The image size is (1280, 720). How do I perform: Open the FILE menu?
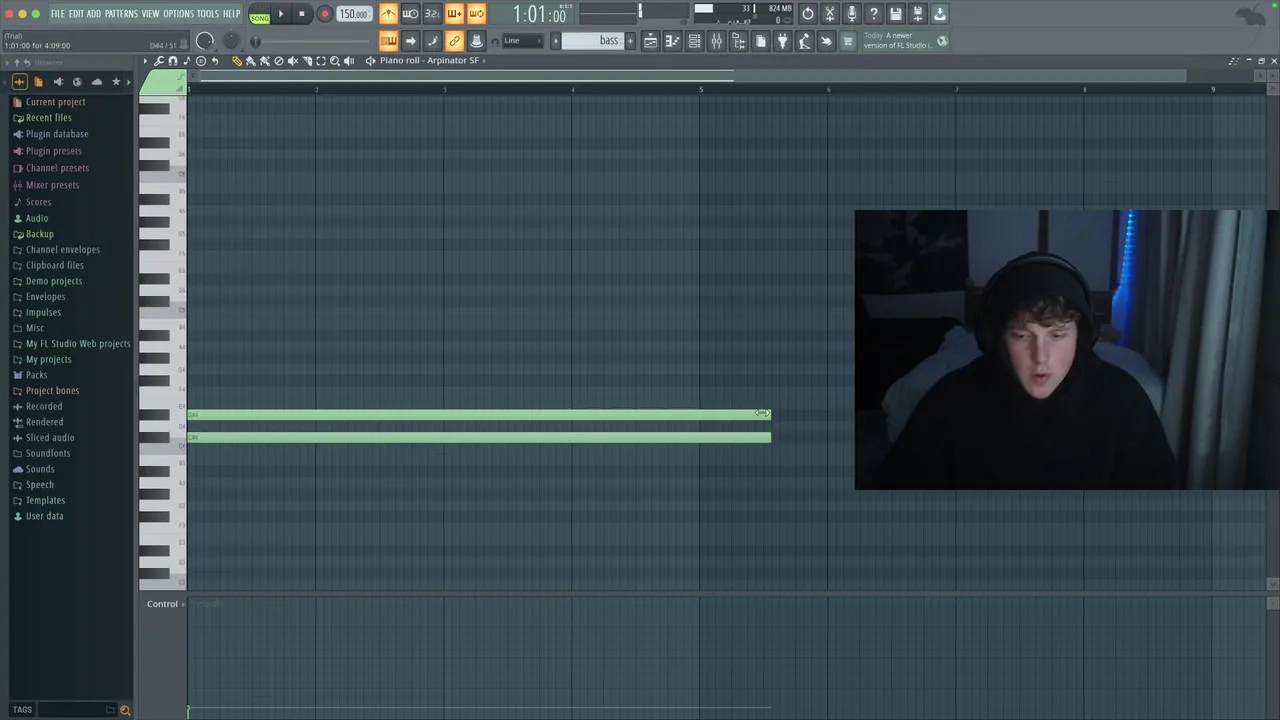click(58, 14)
